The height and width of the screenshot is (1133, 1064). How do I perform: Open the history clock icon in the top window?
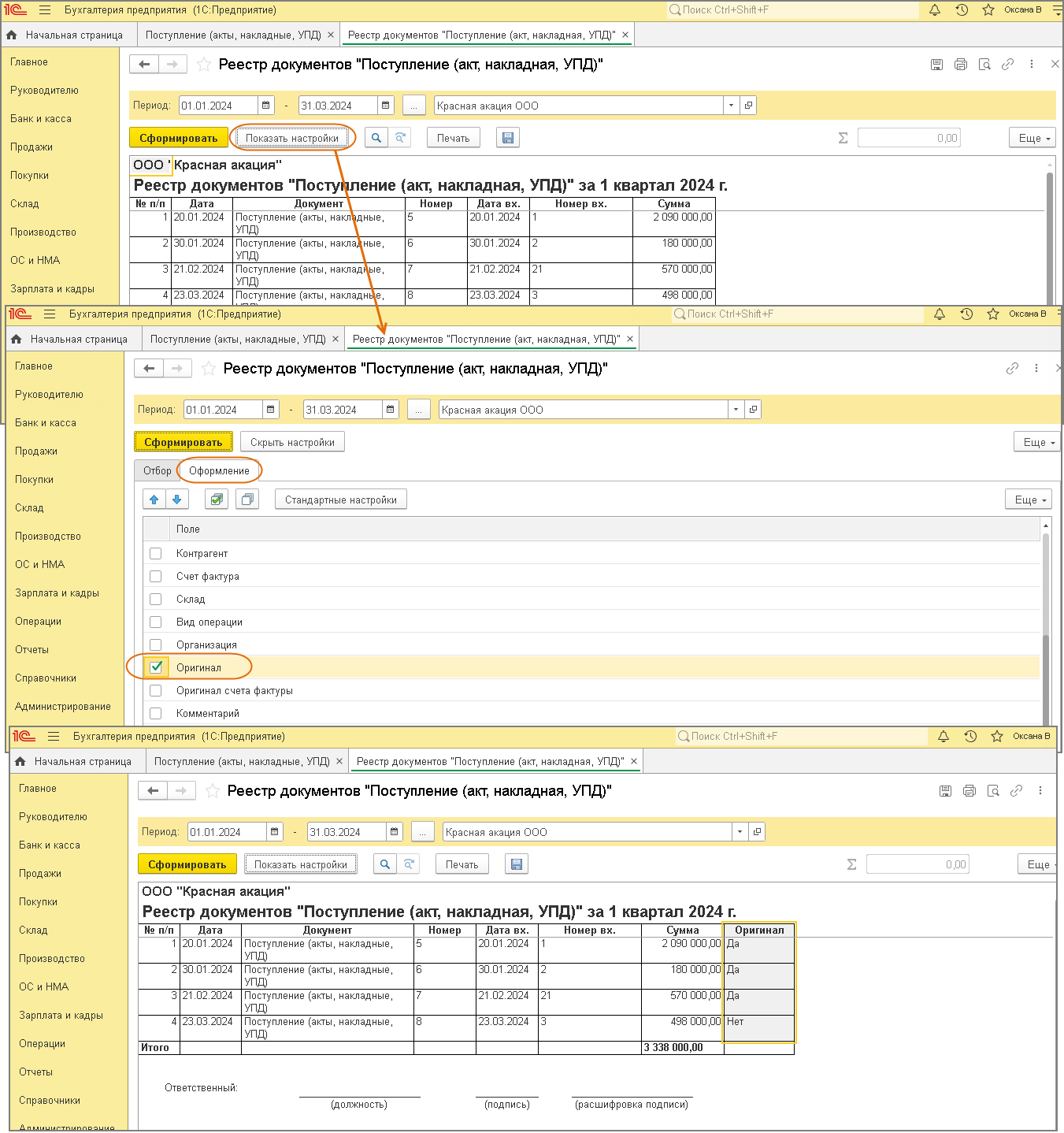click(x=962, y=10)
